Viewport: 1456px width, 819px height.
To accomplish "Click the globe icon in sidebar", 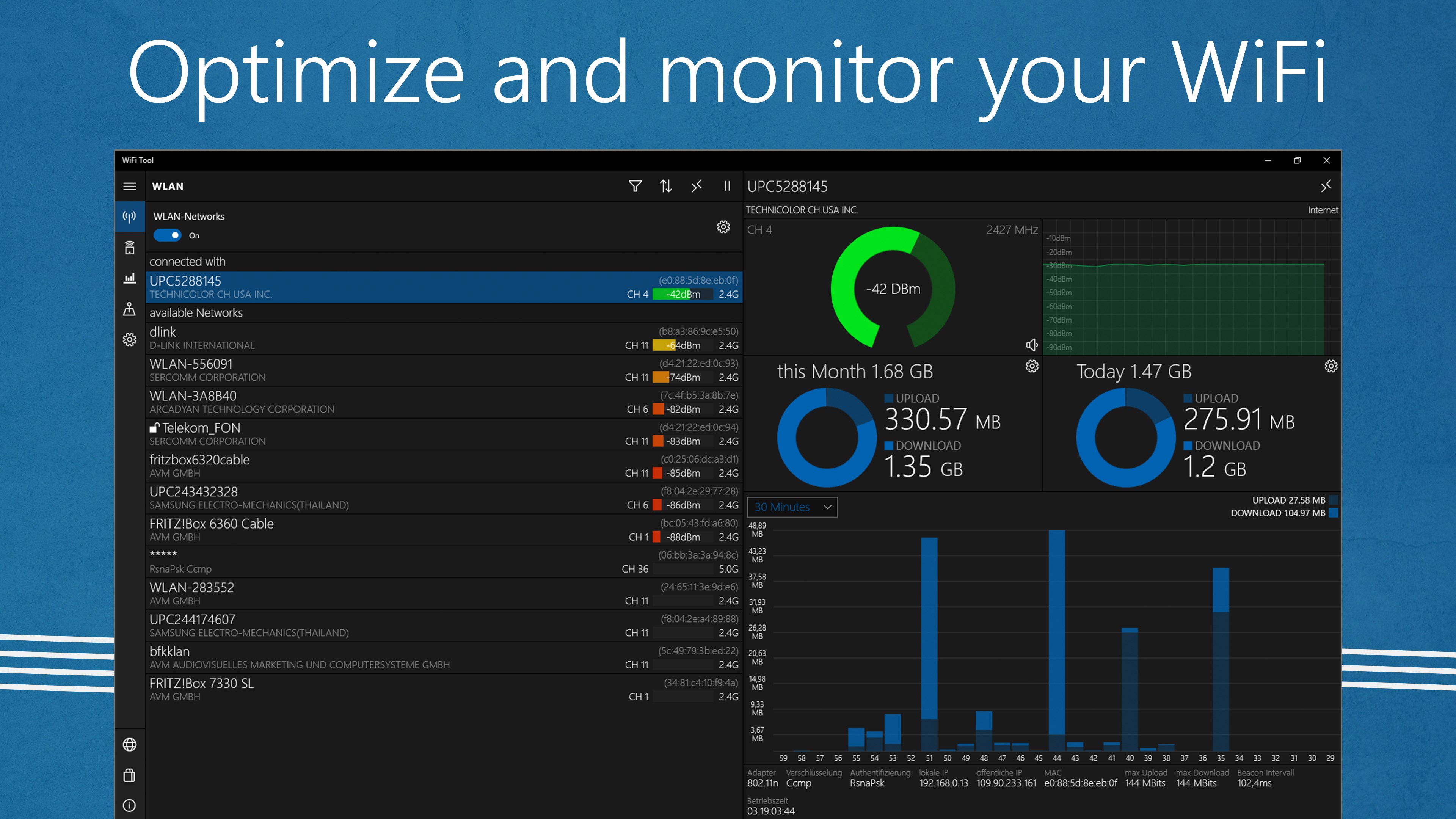I will [129, 744].
